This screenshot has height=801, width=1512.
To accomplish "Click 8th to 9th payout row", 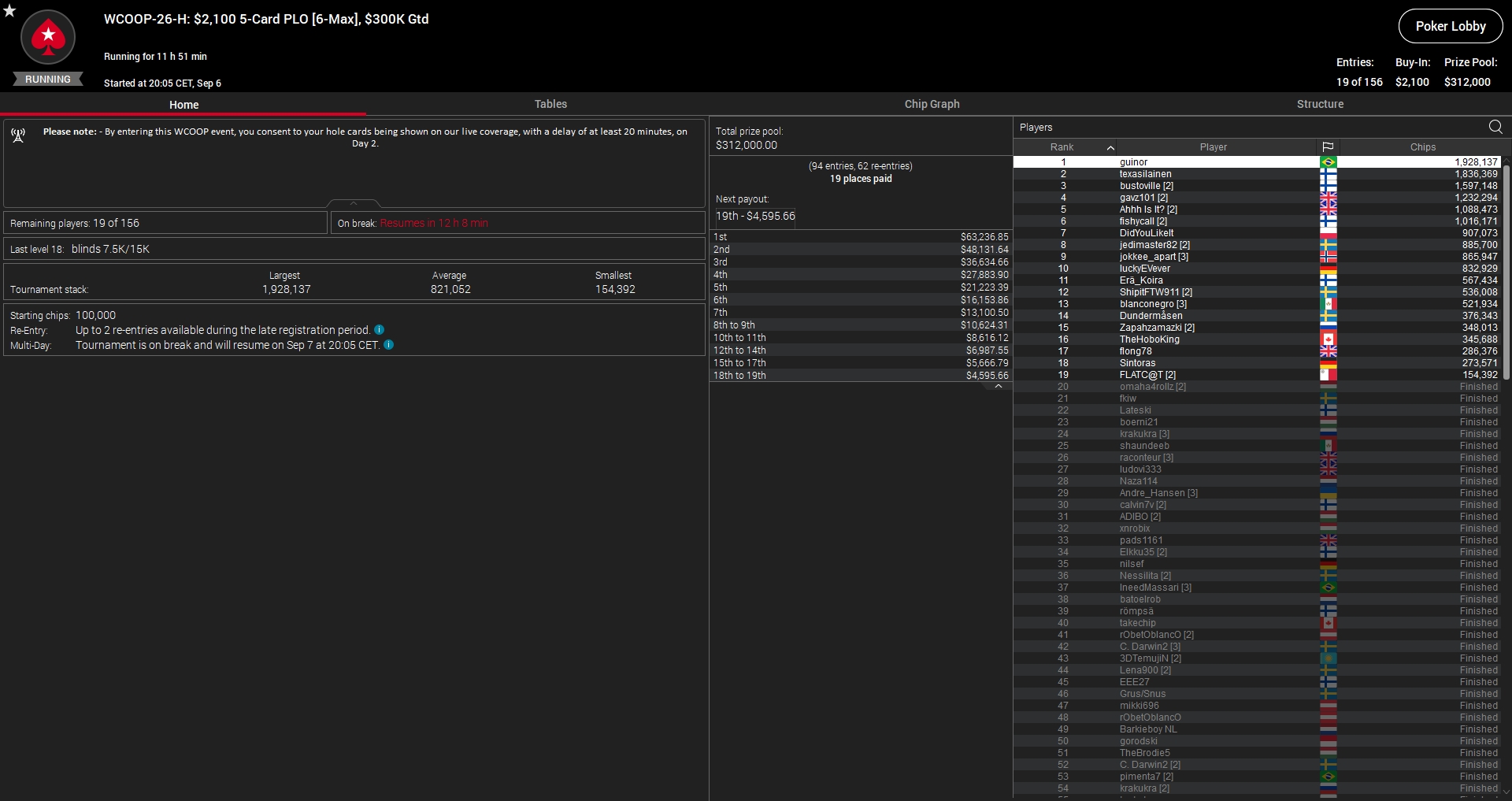I will coord(861,325).
